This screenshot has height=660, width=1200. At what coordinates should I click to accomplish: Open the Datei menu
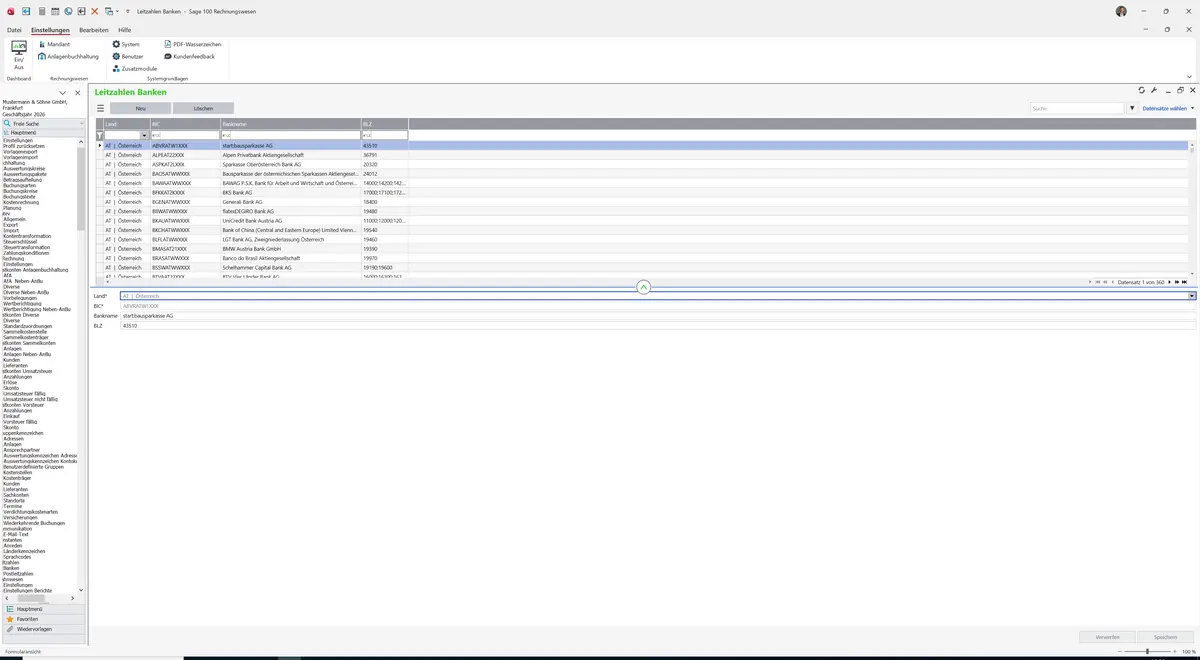[14, 30]
